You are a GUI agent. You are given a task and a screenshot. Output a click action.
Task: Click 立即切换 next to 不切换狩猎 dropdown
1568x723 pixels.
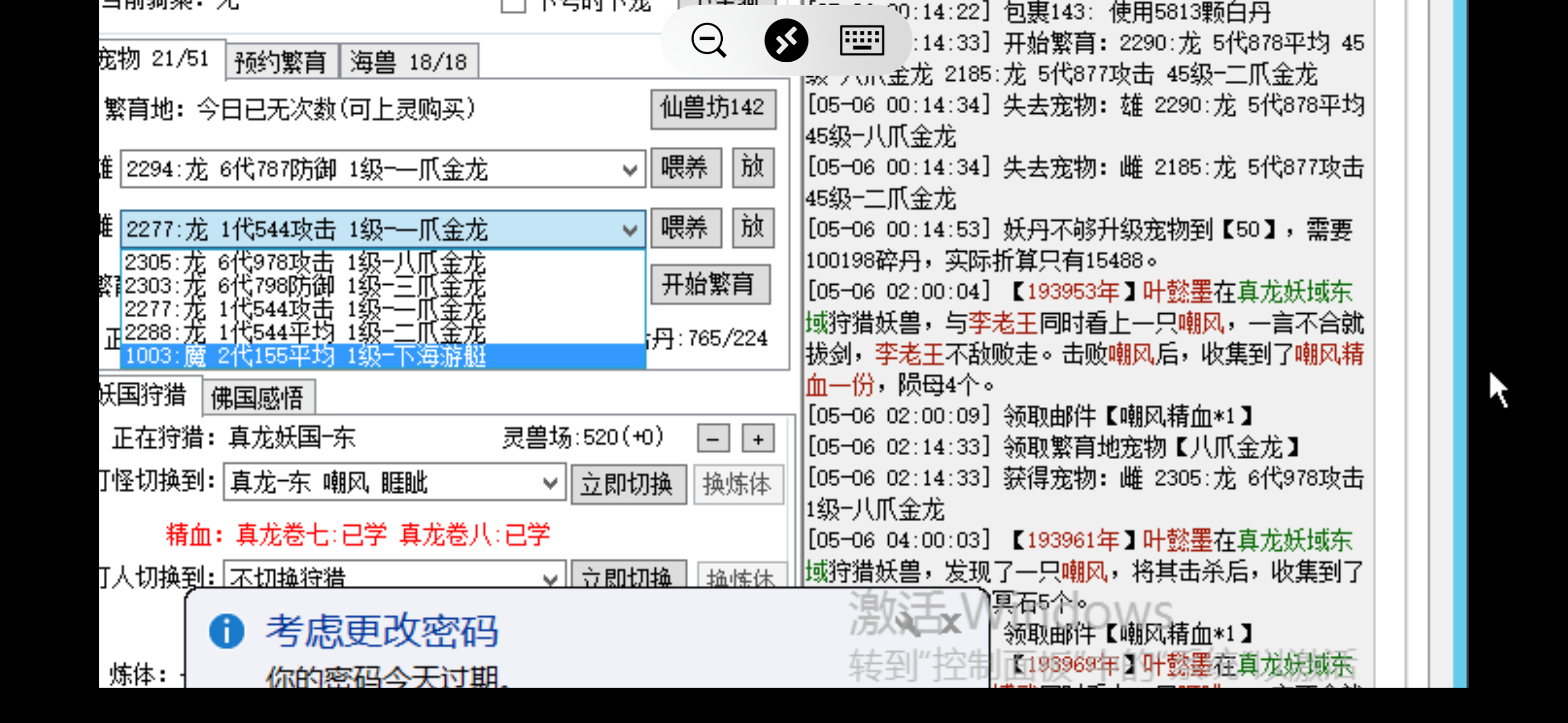(x=629, y=576)
